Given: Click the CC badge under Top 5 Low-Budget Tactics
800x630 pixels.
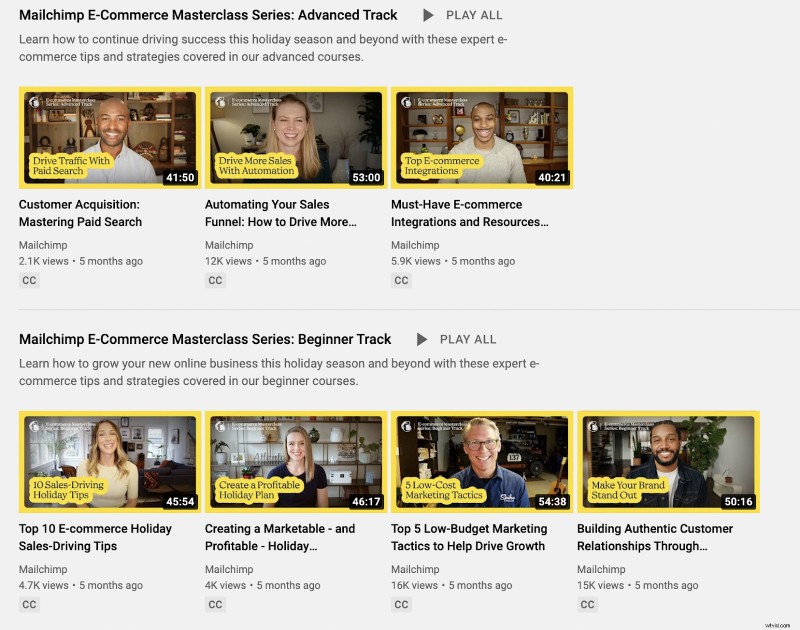Looking at the screenshot, I should pyautogui.click(x=401, y=604).
